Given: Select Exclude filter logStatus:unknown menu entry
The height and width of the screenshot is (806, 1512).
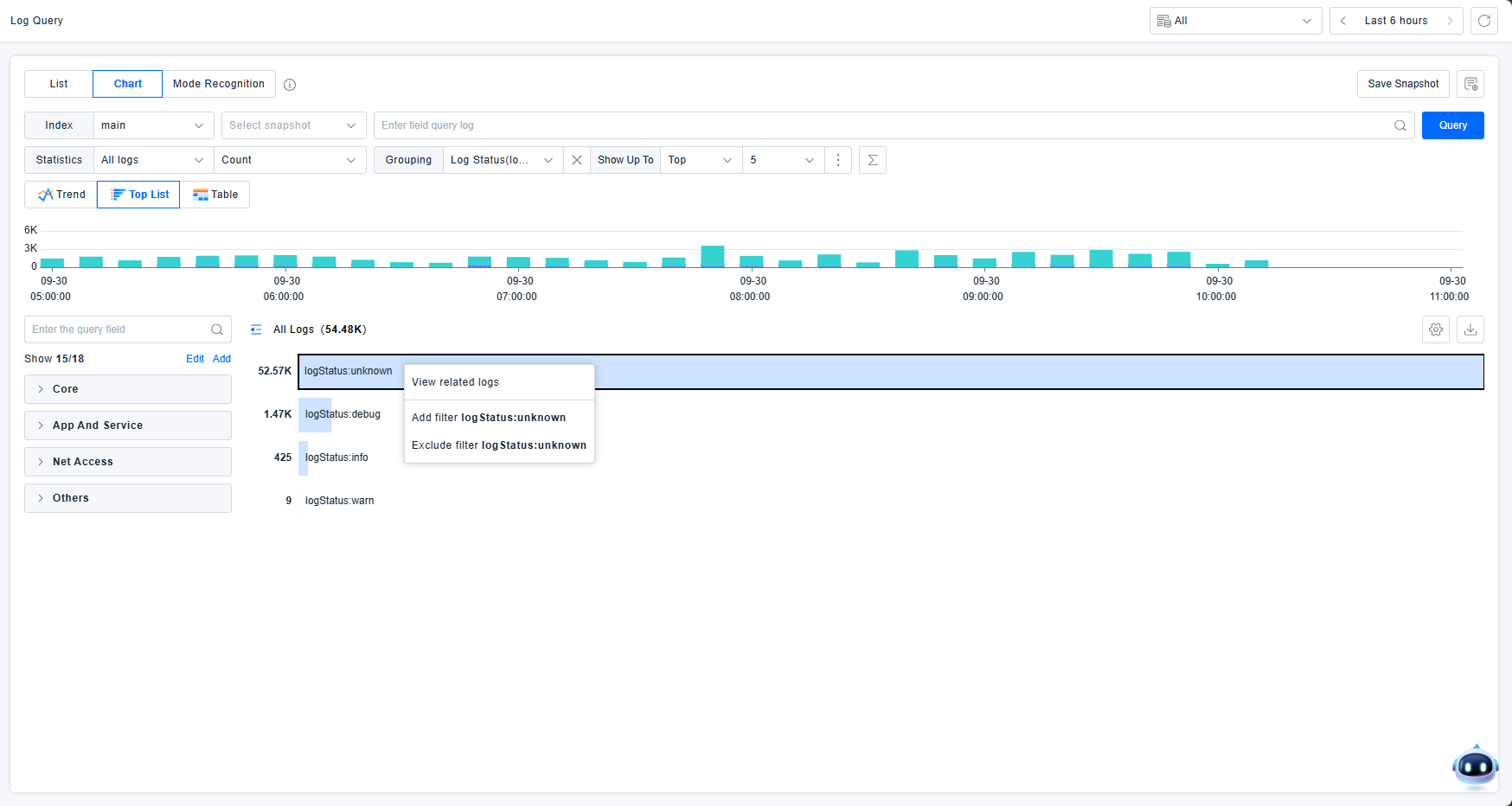Looking at the screenshot, I should [x=499, y=445].
